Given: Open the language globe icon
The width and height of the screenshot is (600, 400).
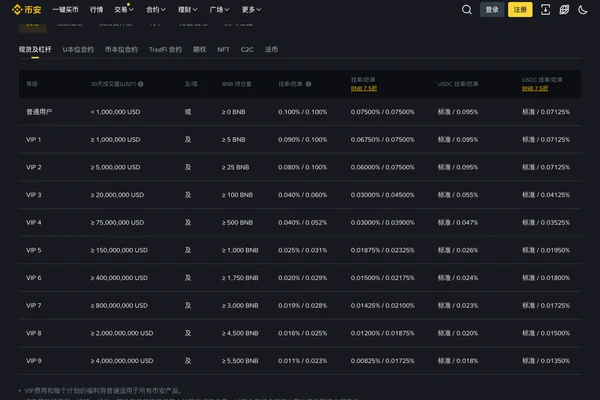Looking at the screenshot, I should click(x=564, y=10).
